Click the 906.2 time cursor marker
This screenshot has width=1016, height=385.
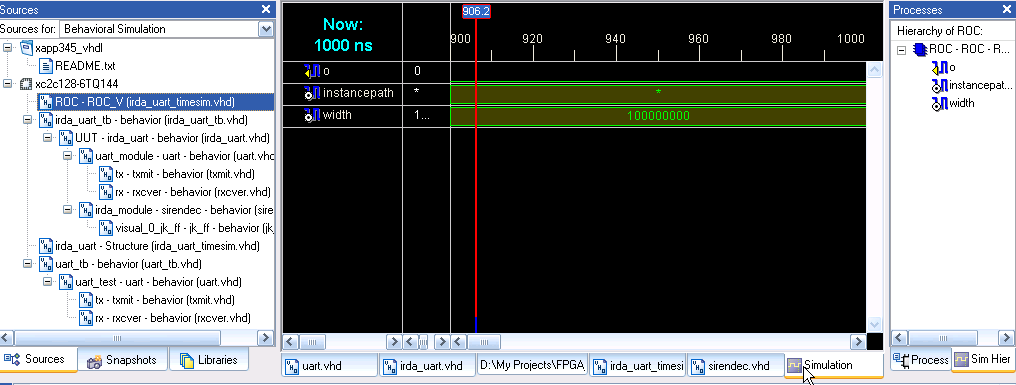(476, 11)
